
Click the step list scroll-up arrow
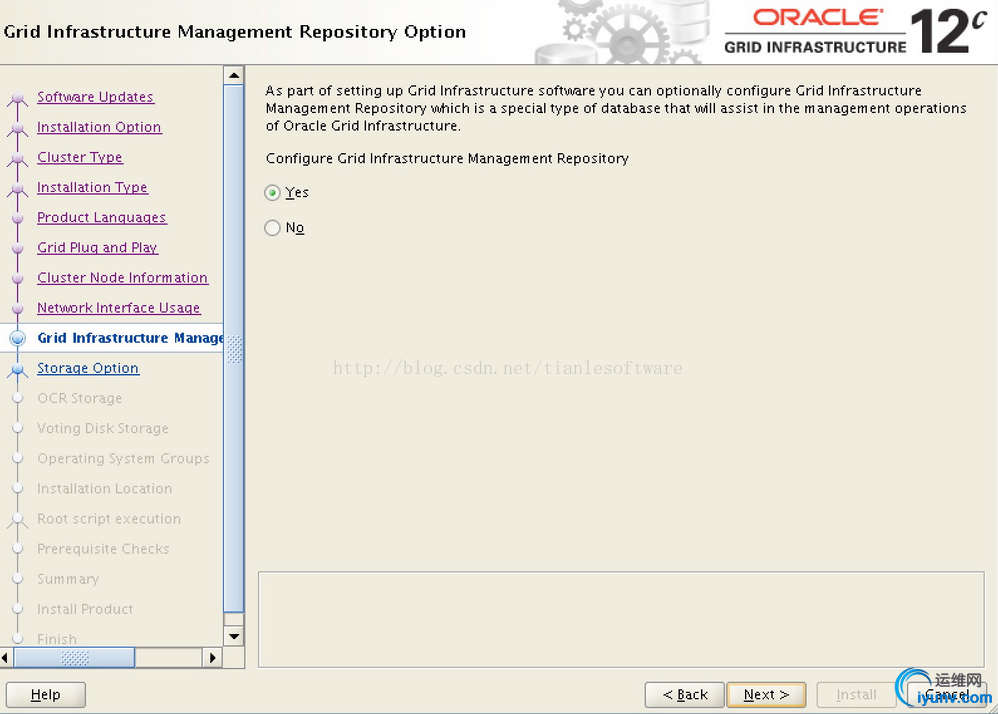point(234,76)
